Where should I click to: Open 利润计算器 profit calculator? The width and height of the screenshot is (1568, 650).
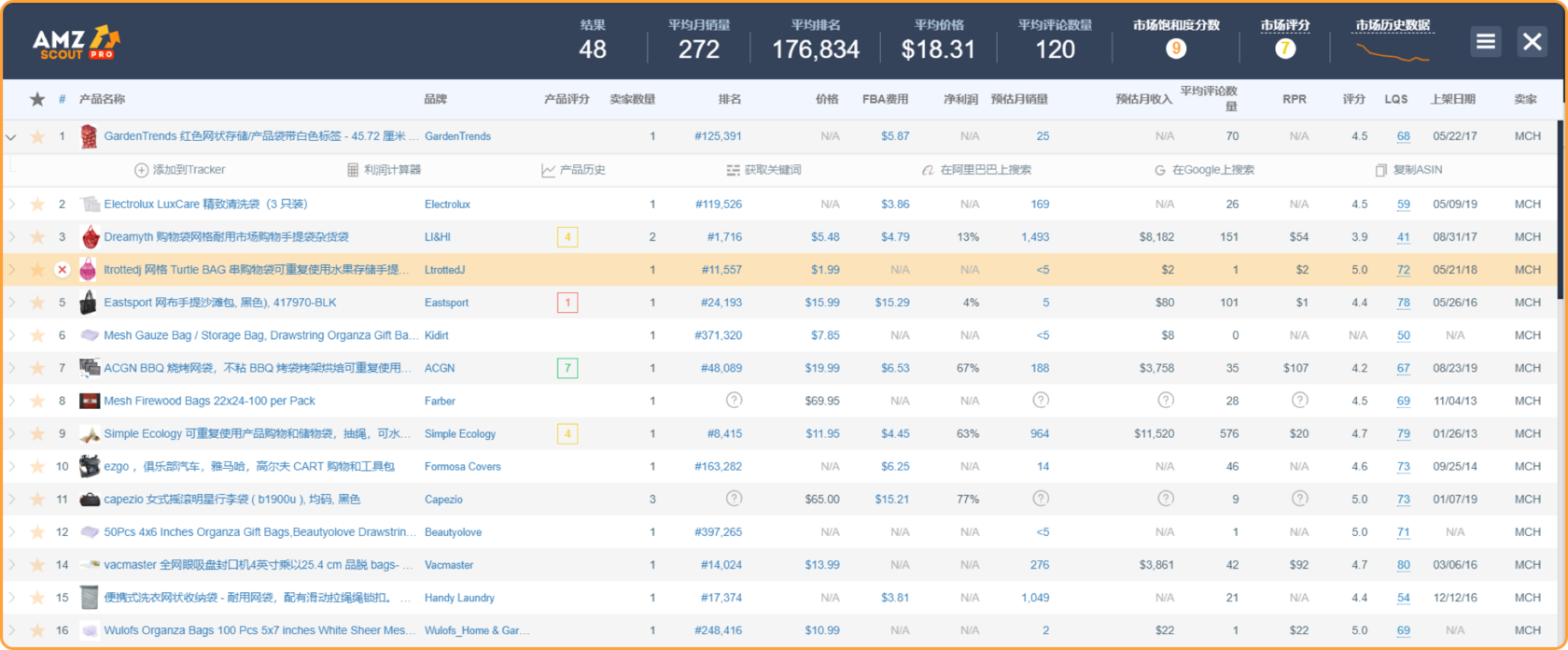click(384, 170)
